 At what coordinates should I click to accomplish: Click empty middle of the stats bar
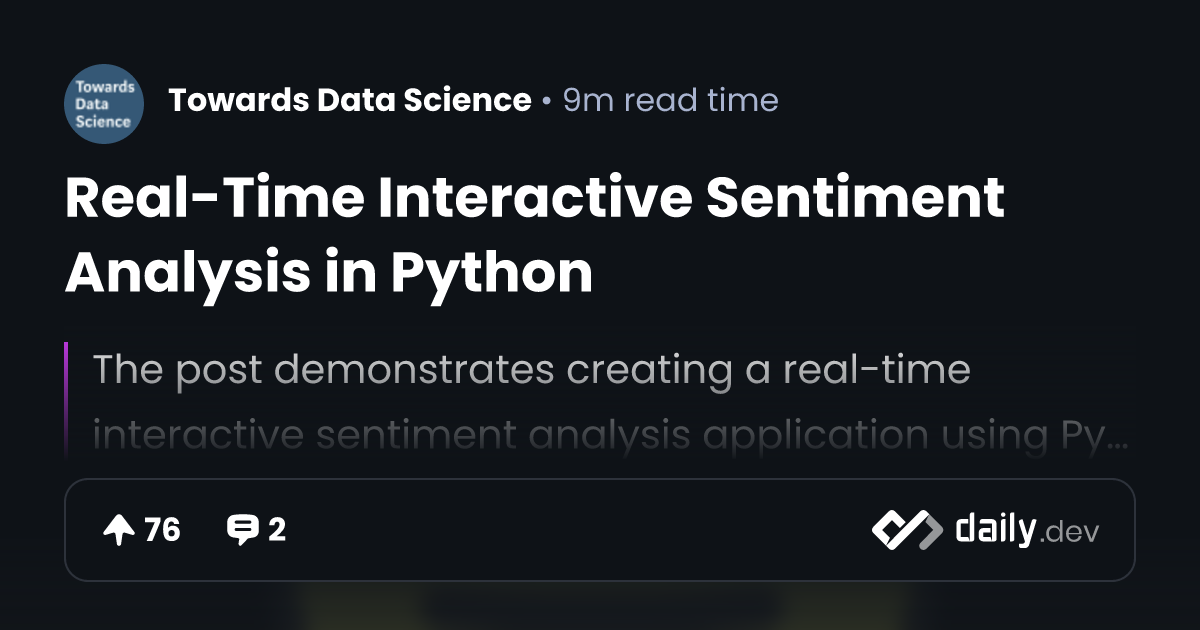coord(580,530)
